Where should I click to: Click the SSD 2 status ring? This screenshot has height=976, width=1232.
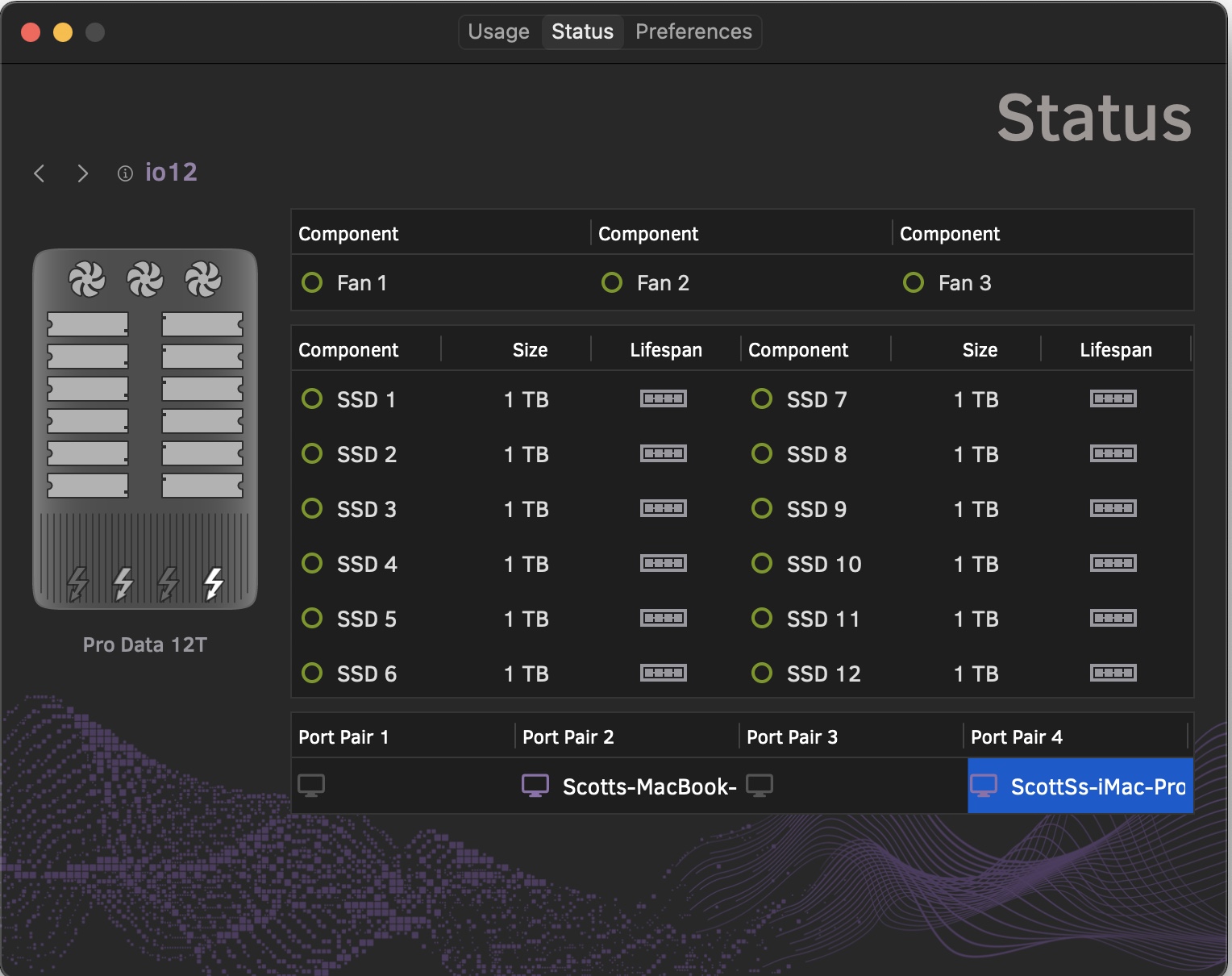click(x=312, y=453)
